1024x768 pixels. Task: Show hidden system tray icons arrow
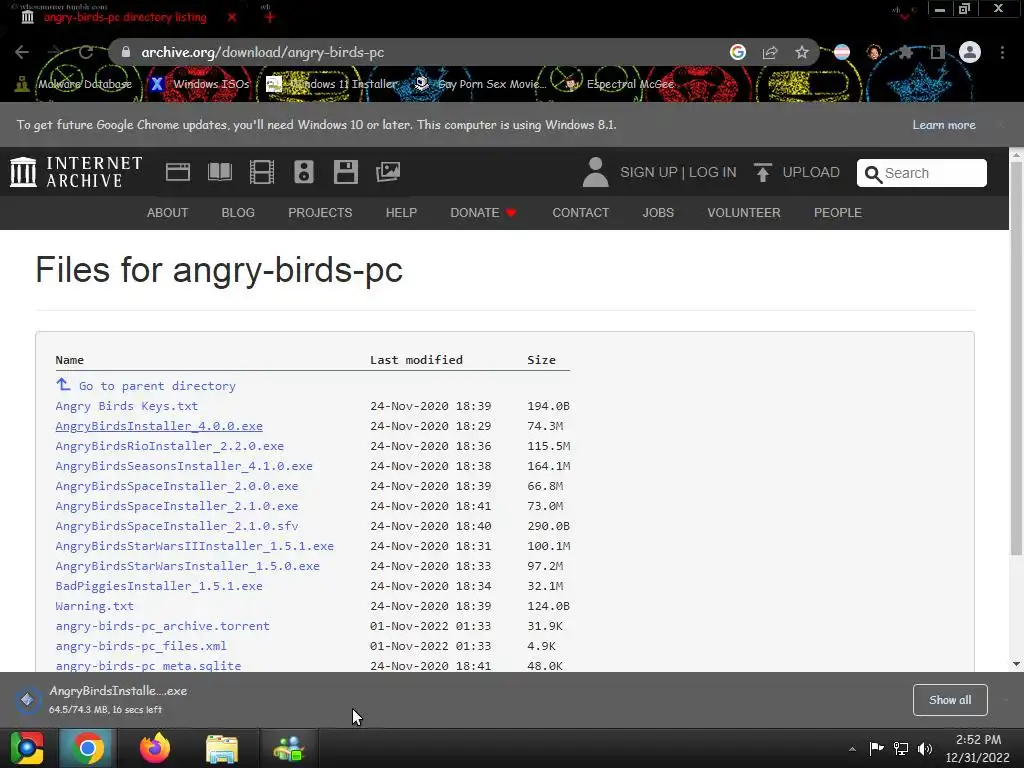coord(852,748)
